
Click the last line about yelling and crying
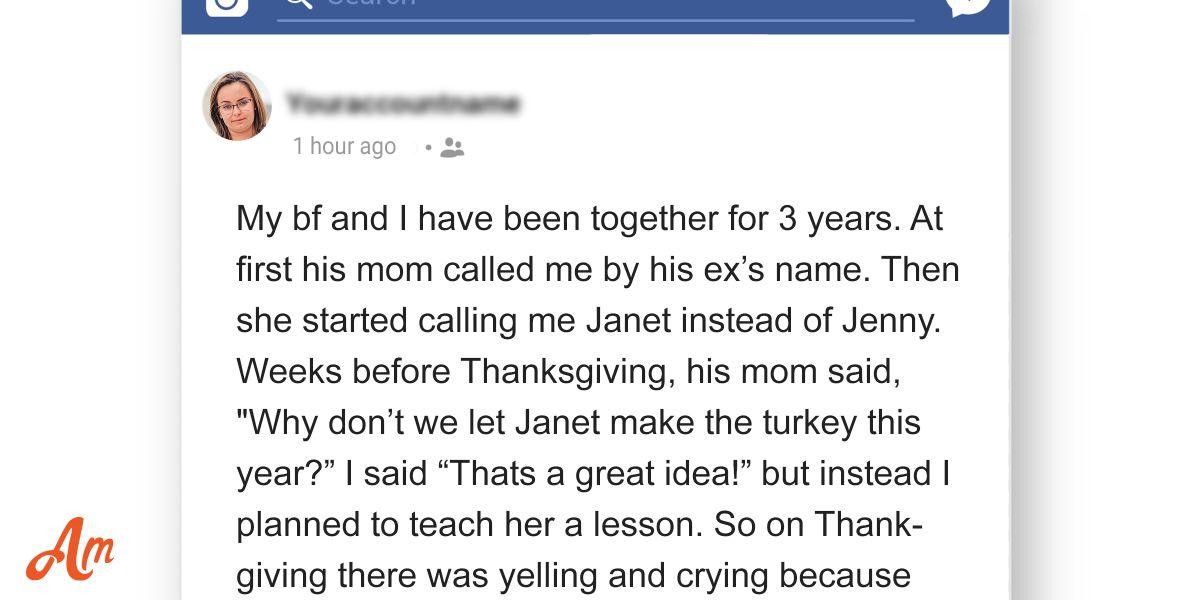tap(573, 576)
